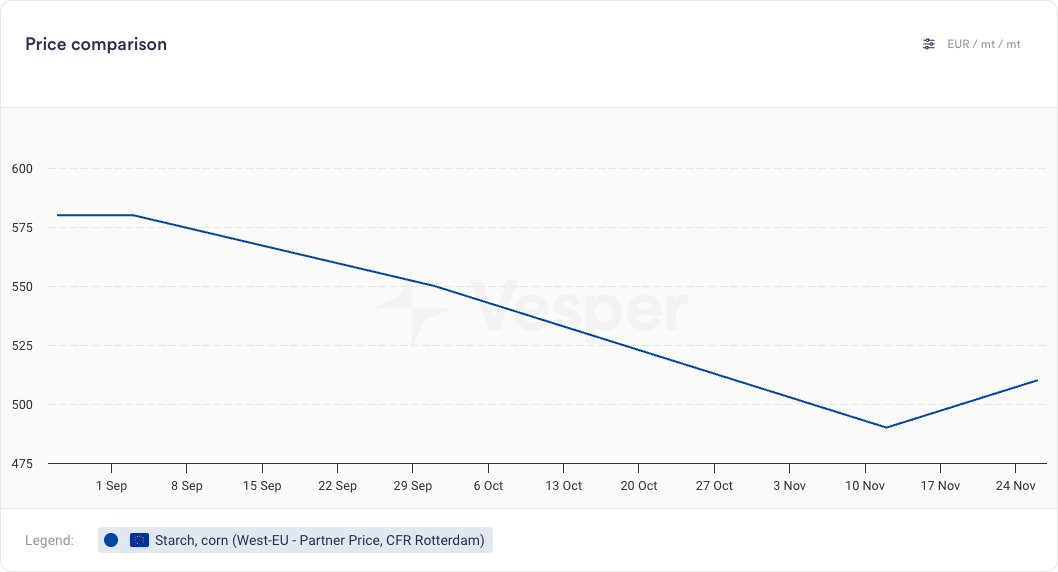Image resolution: width=1058 pixels, height=572 pixels.
Task: Select the 1 Sep date on axis
Action: tap(111, 486)
